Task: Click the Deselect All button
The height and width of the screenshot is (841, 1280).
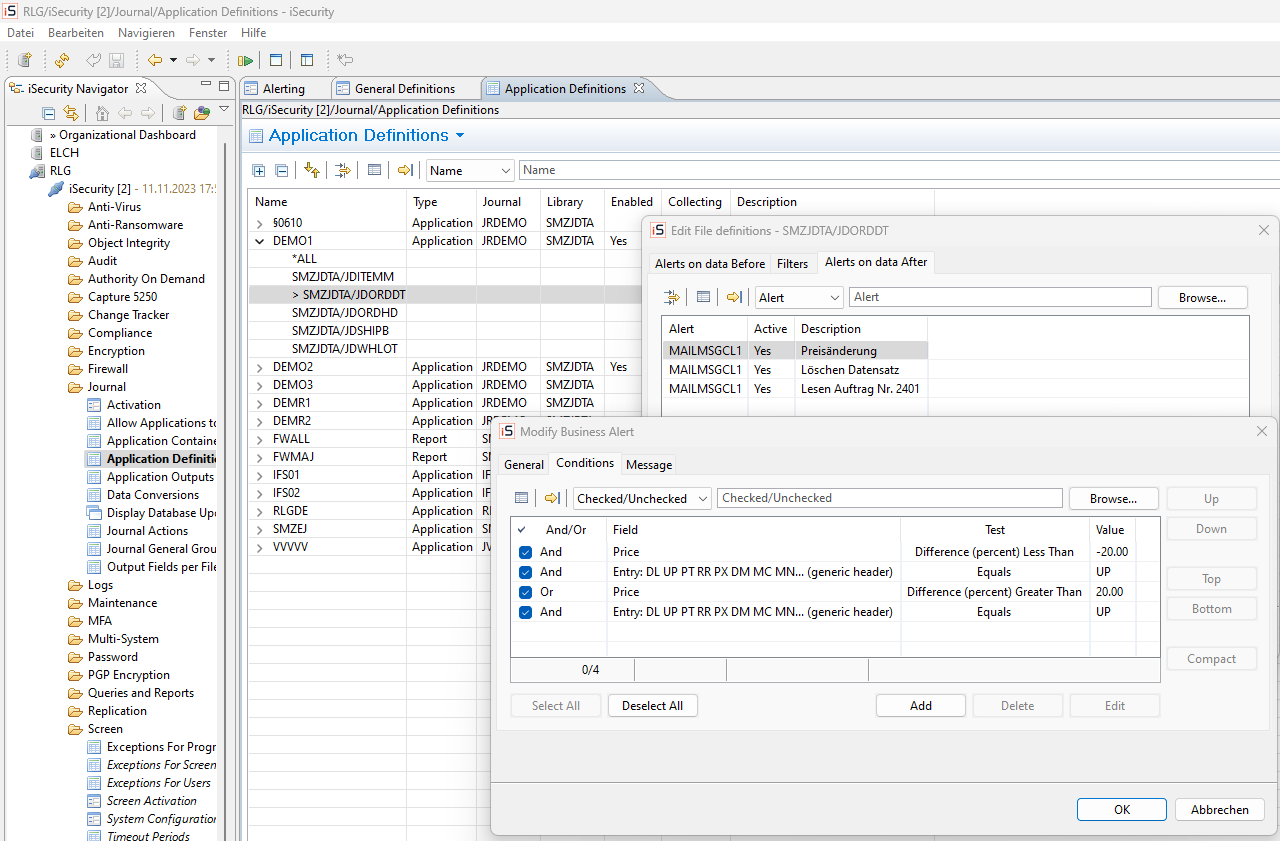Action: tap(652, 706)
